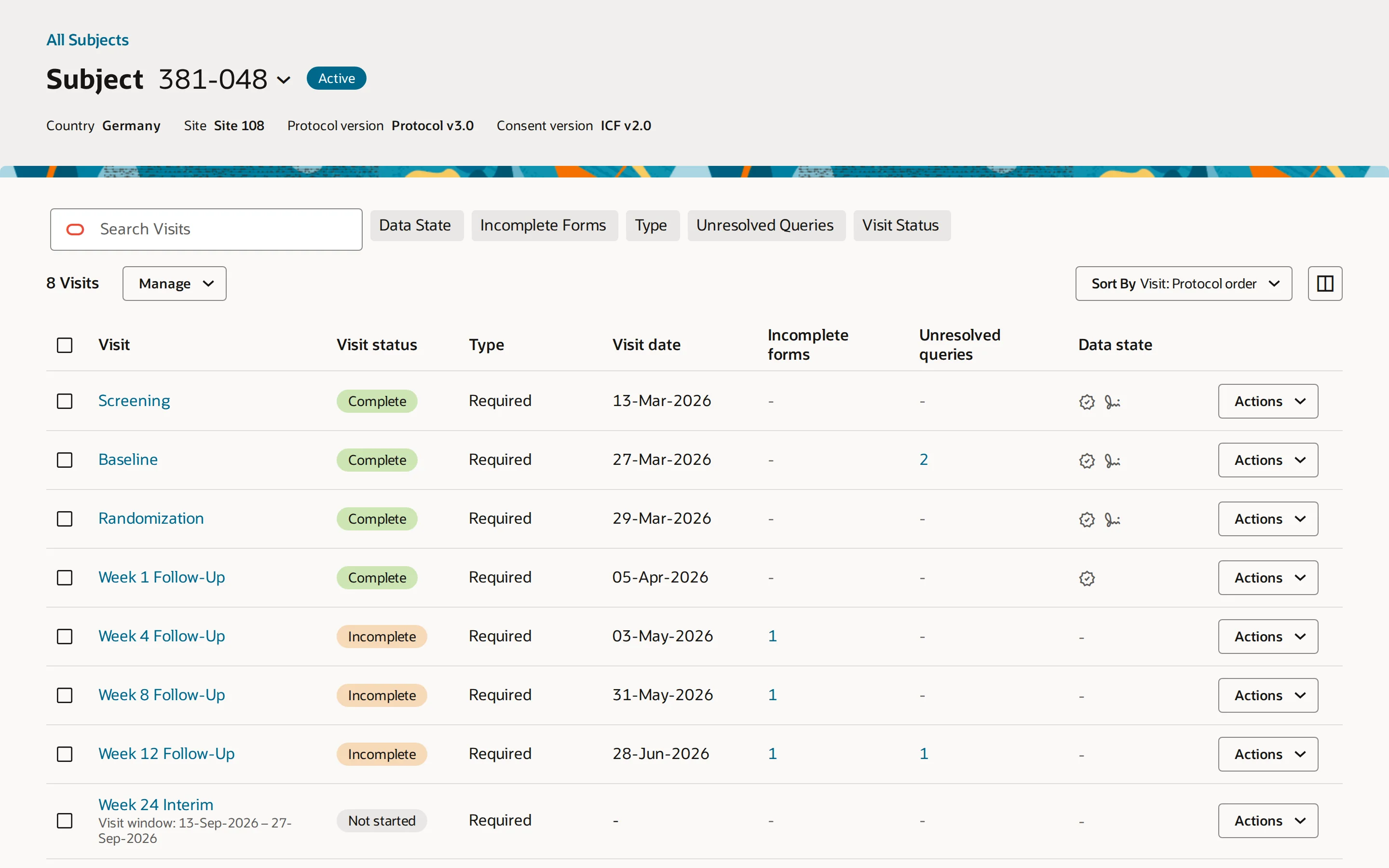Click the date 28-Jun-2026
The image size is (1389, 868).
(x=661, y=754)
